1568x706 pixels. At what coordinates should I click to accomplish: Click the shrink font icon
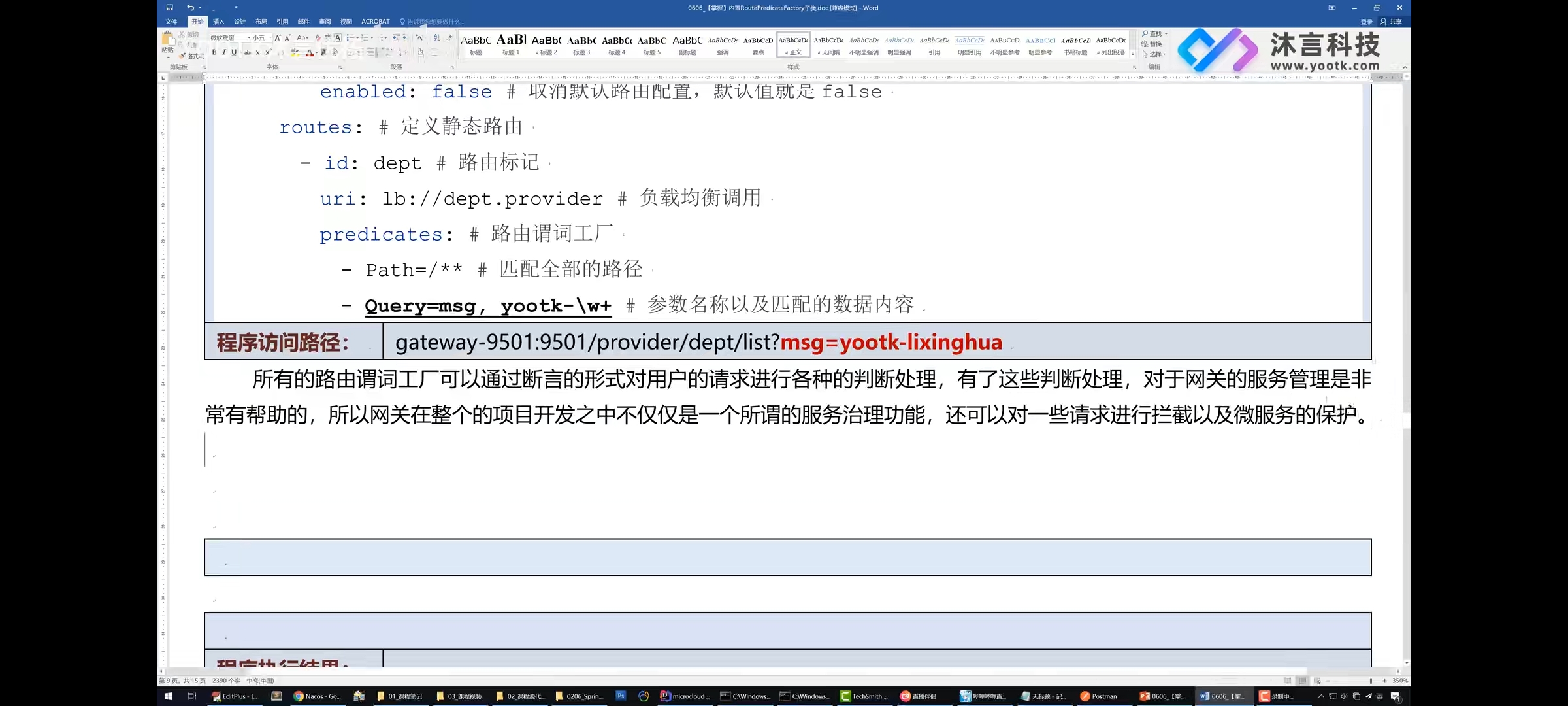(x=287, y=38)
